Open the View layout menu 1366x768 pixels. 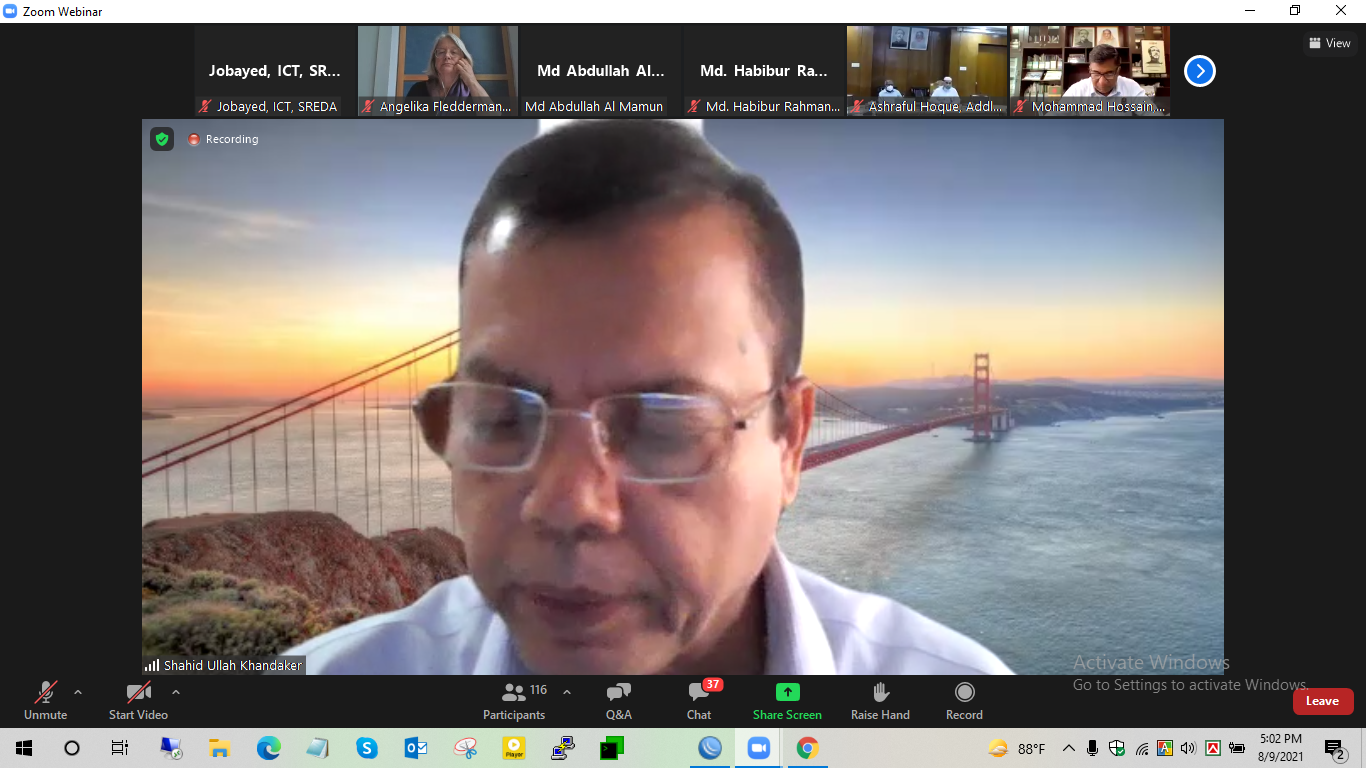1329,43
